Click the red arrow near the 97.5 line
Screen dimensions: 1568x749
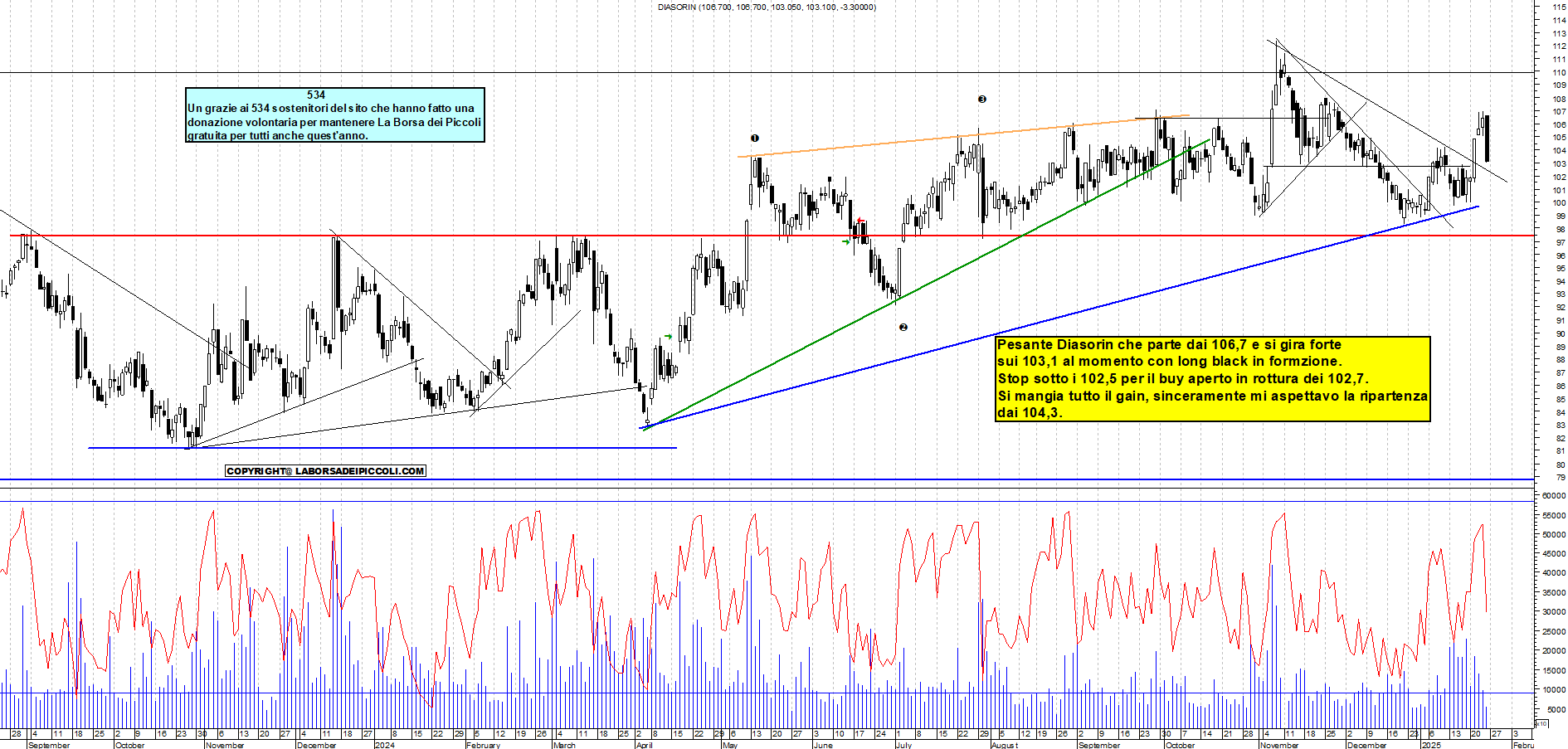tap(861, 221)
